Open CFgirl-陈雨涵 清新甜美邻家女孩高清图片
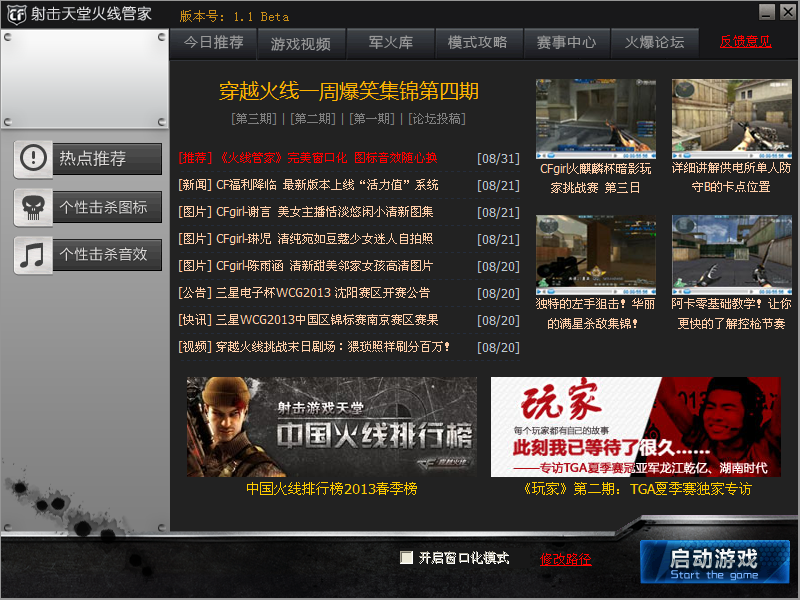 306,266
